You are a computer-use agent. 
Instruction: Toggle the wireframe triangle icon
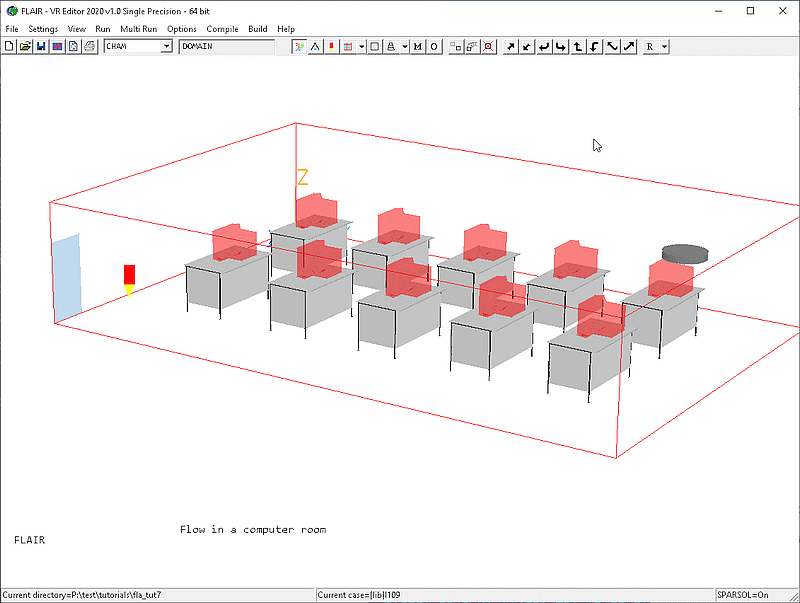coord(315,46)
